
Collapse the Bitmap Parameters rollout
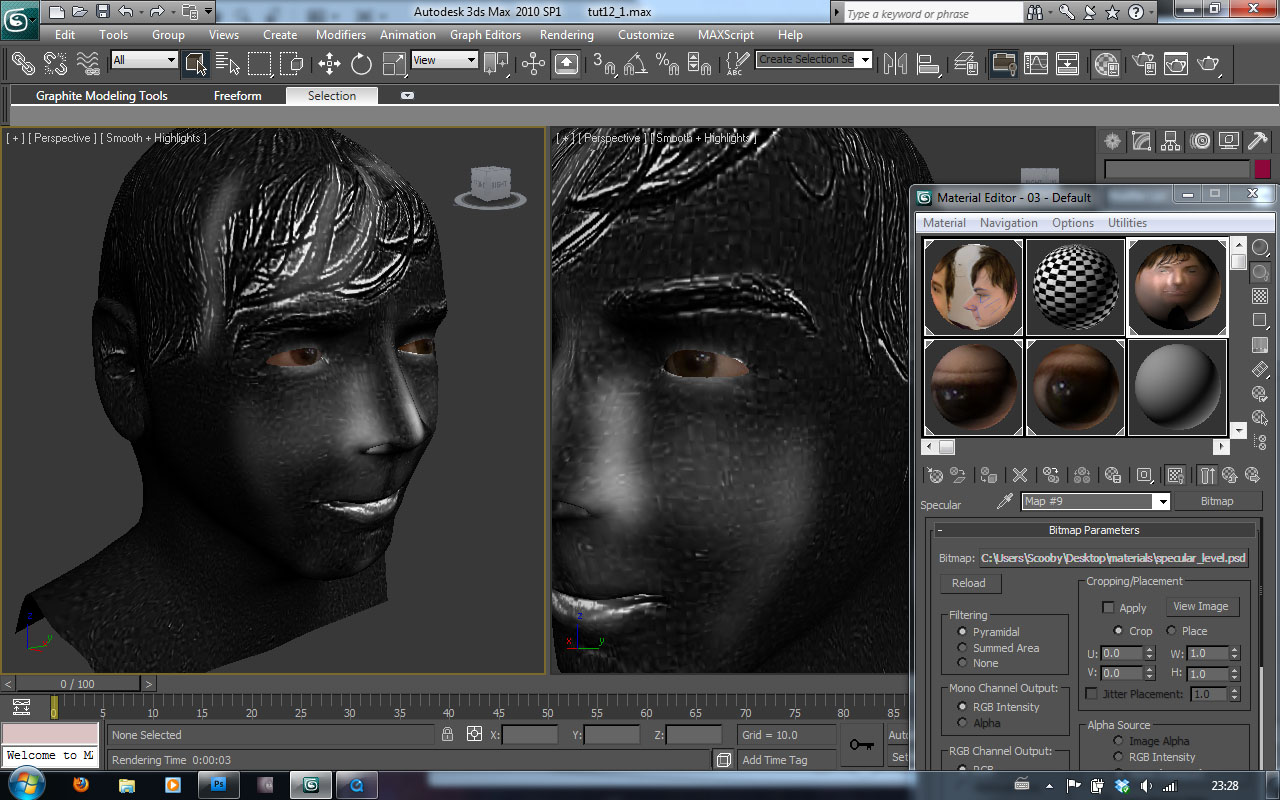(x=938, y=529)
